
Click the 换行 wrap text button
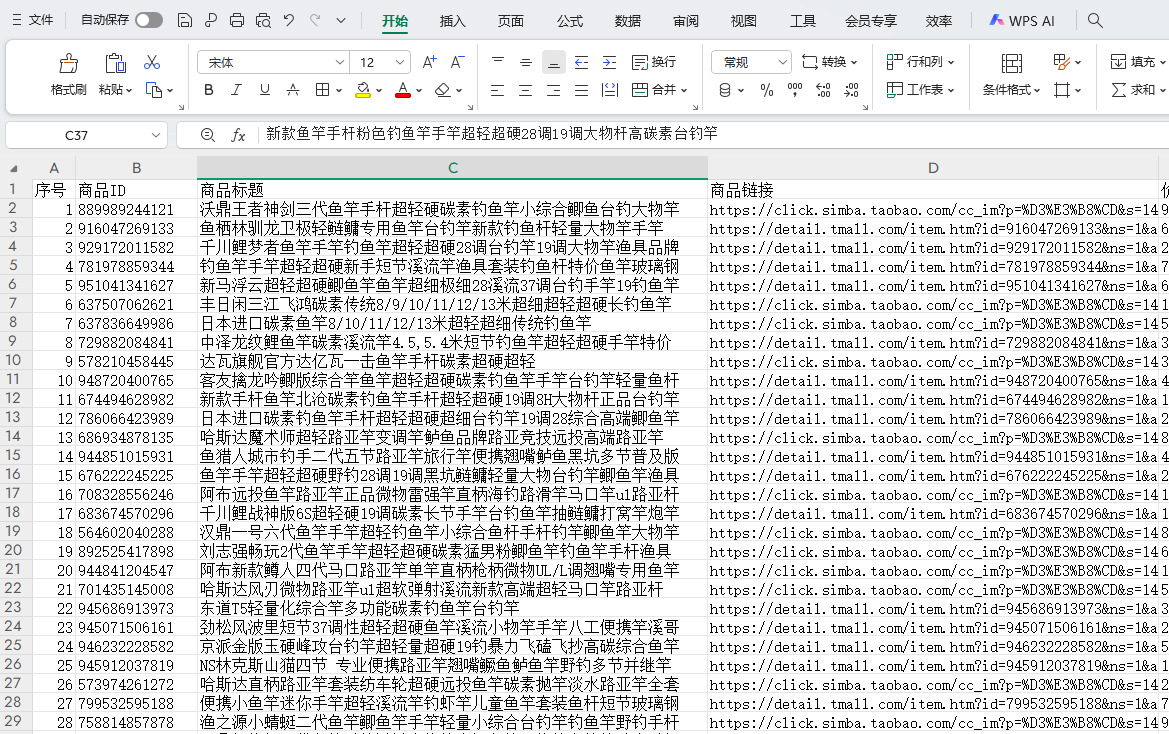[653, 62]
